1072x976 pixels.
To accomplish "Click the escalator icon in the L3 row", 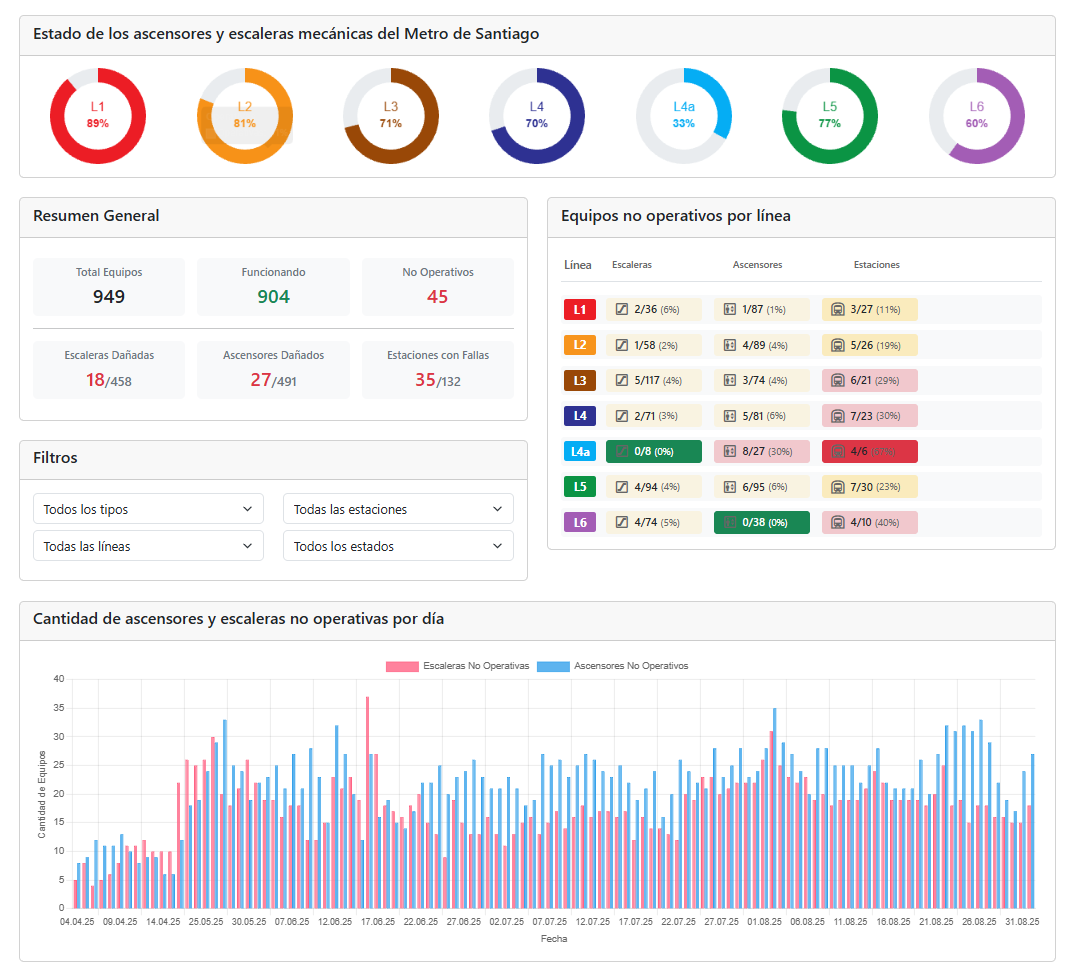I will click(621, 380).
